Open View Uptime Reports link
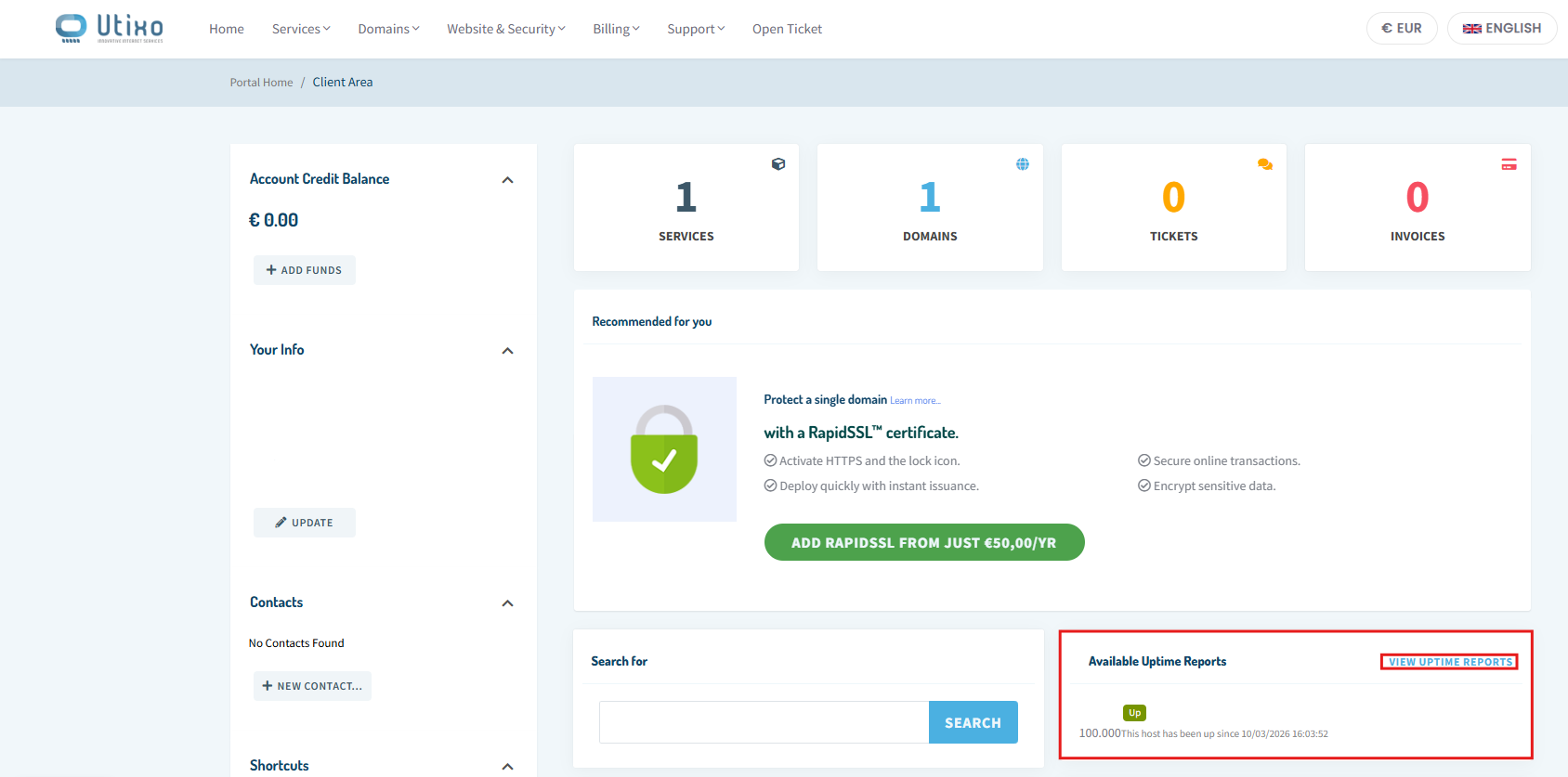 coord(1450,662)
